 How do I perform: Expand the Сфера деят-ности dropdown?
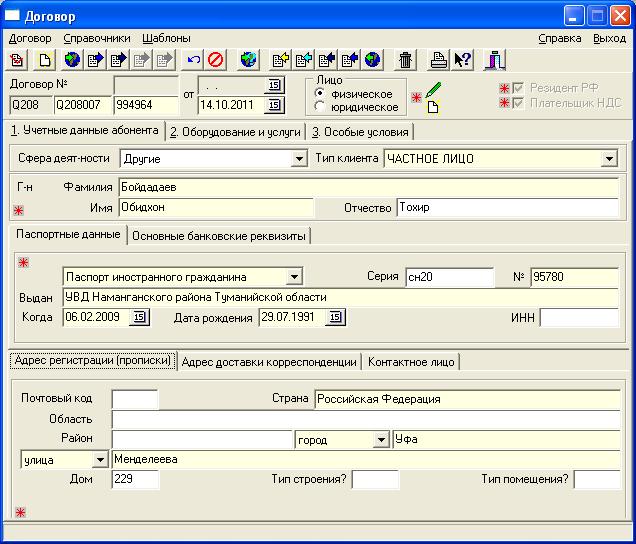pos(299,159)
